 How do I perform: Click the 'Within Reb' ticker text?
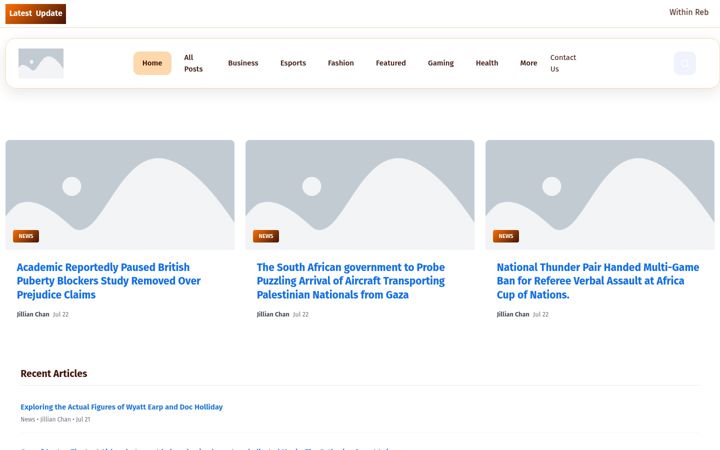(x=689, y=12)
